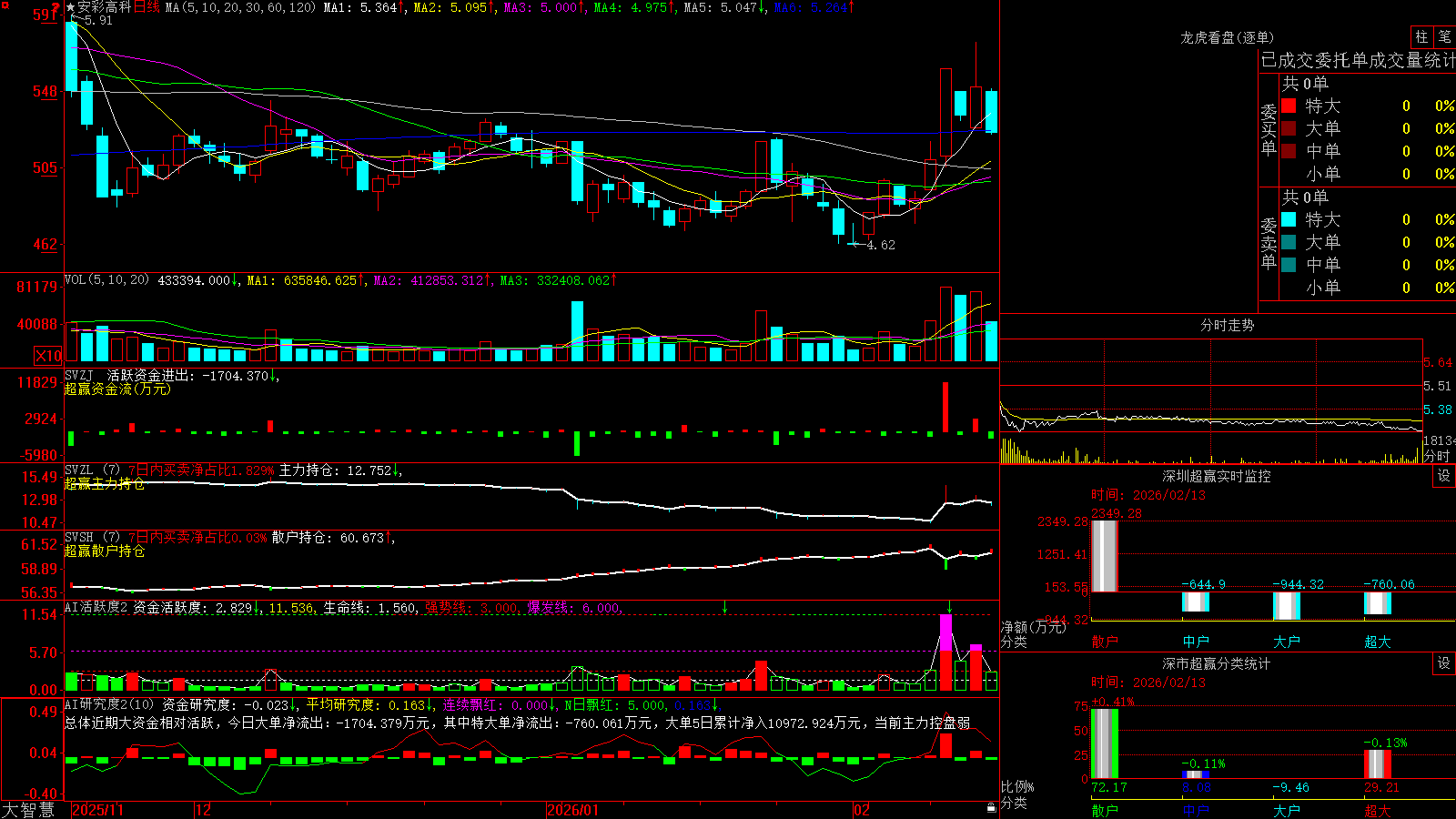1456x819 pixels.
Task: Click the 4.62 low price label
Action: (881, 245)
